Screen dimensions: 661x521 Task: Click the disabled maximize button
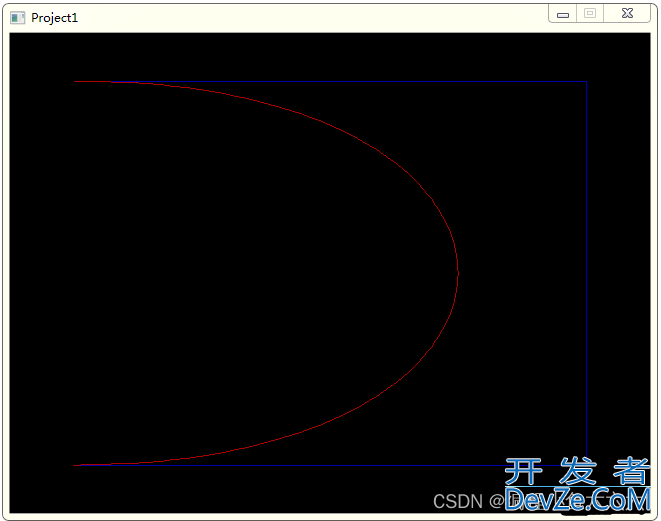coord(590,13)
